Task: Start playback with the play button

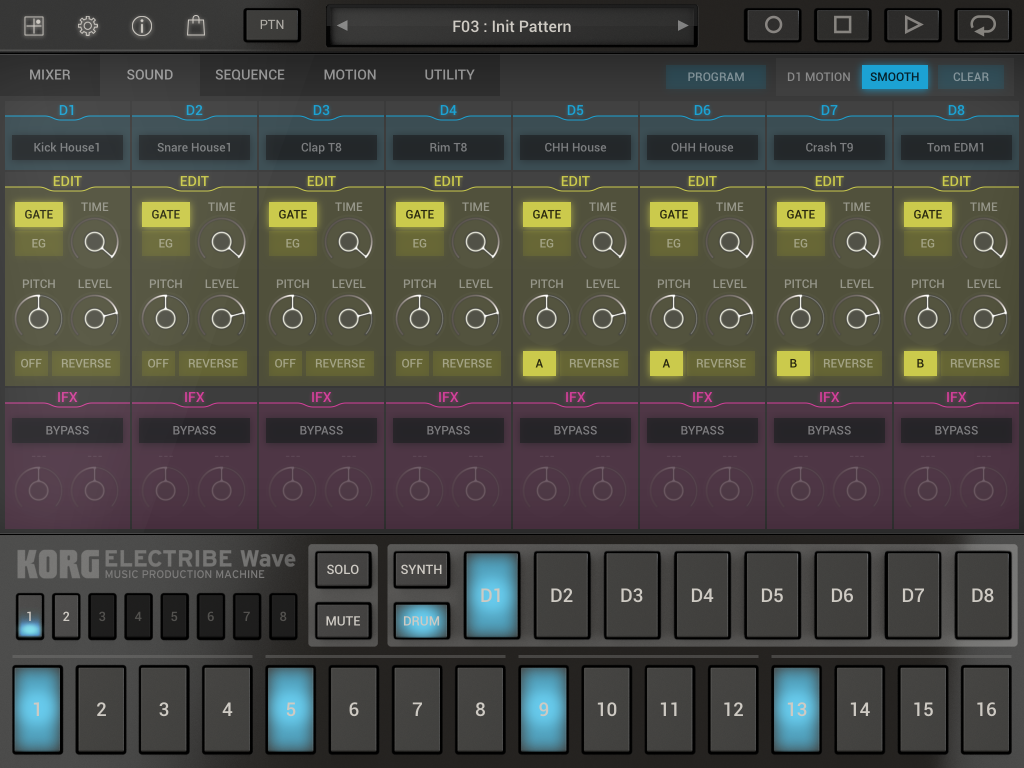Action: tap(912, 26)
